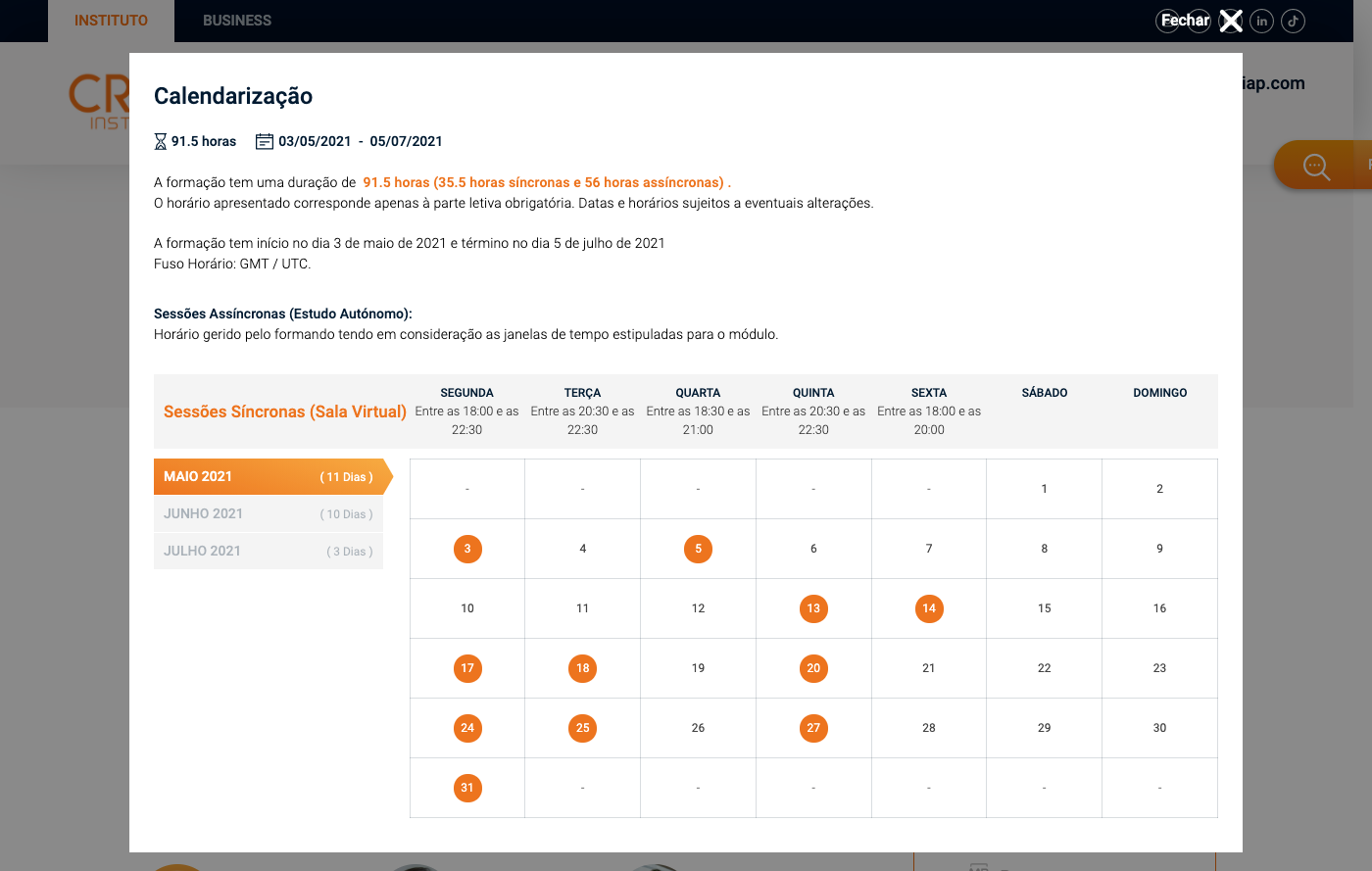Open the LinkedIn social icon
Image resolution: width=1372 pixels, height=871 pixels.
[x=1262, y=21]
